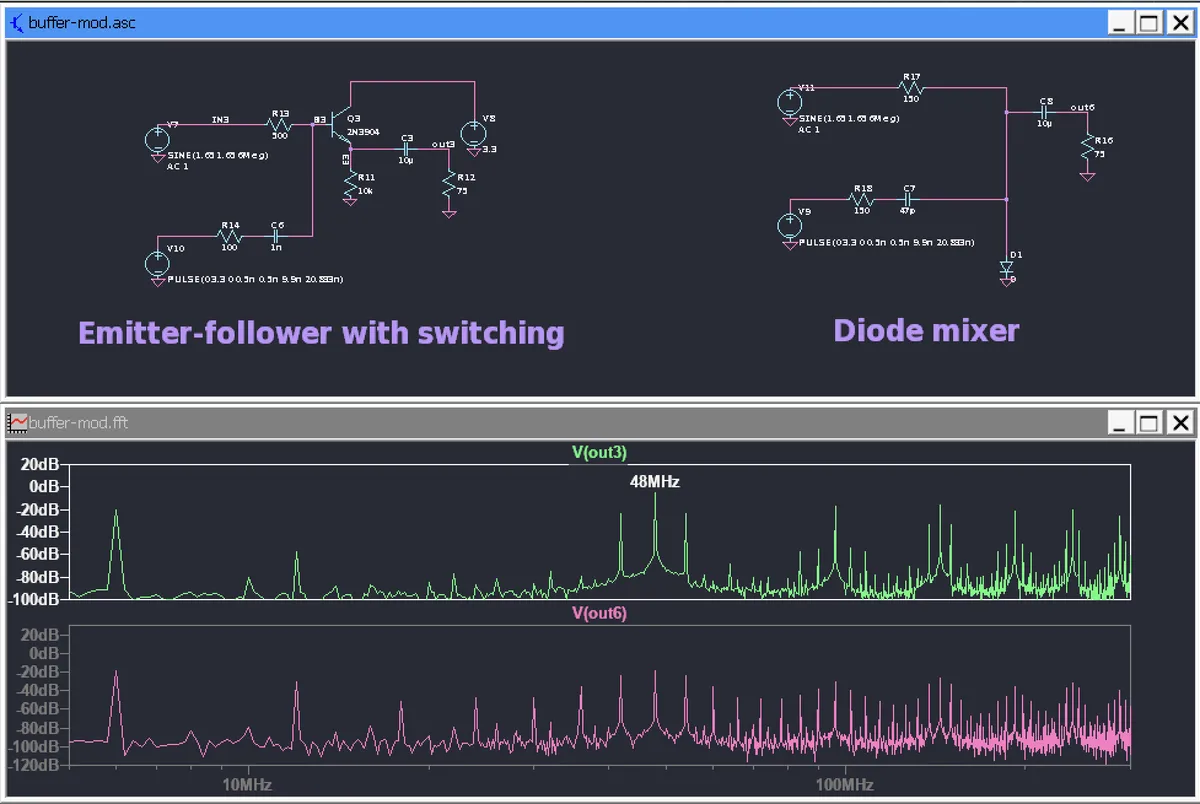Click the 500 value under R13
Viewport: 1200px width, 804px height.
(280, 135)
